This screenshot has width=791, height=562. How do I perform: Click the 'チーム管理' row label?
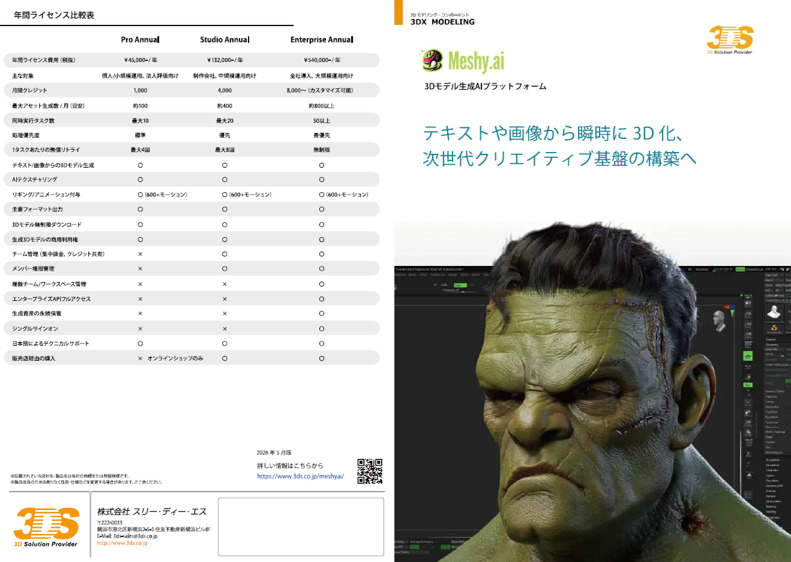point(58,254)
